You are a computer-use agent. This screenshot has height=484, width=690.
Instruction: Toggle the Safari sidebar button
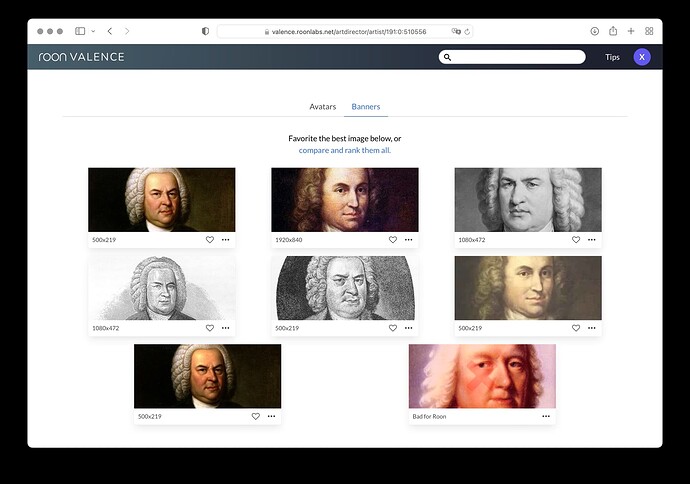tap(80, 31)
